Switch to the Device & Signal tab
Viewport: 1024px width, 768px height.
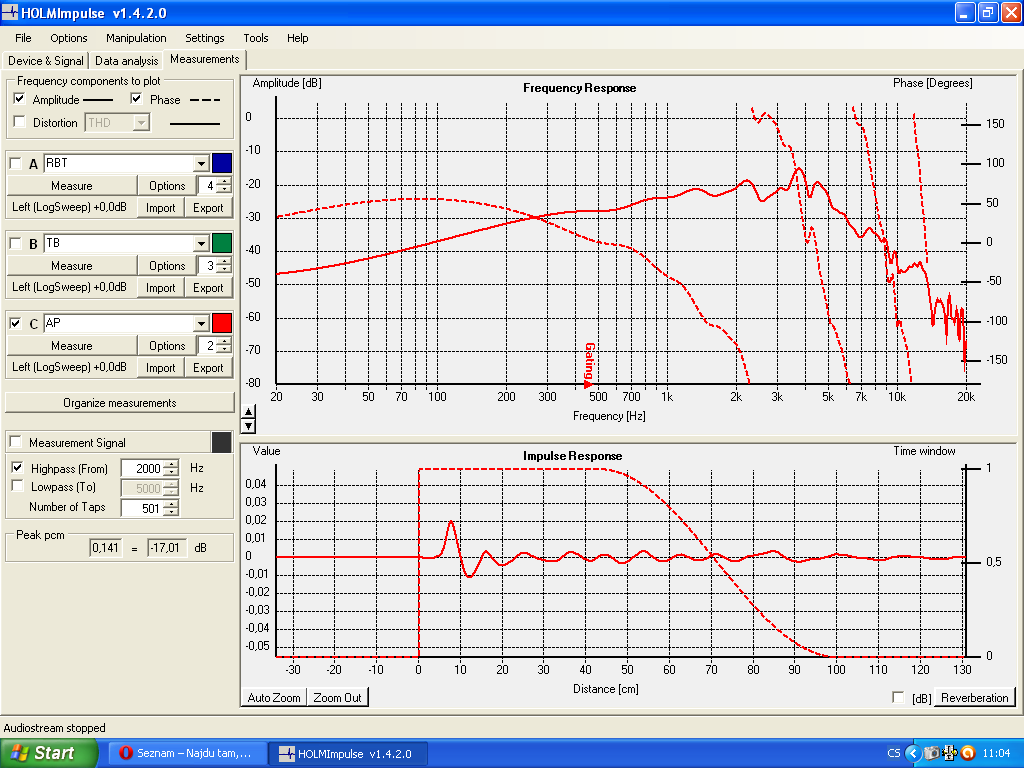(x=46, y=61)
